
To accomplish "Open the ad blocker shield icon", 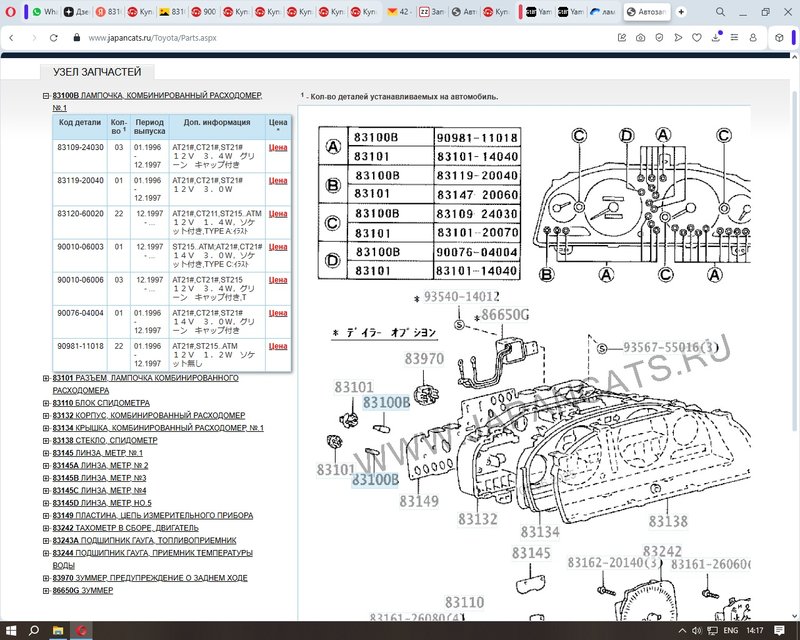I will pyautogui.click(x=659, y=37).
